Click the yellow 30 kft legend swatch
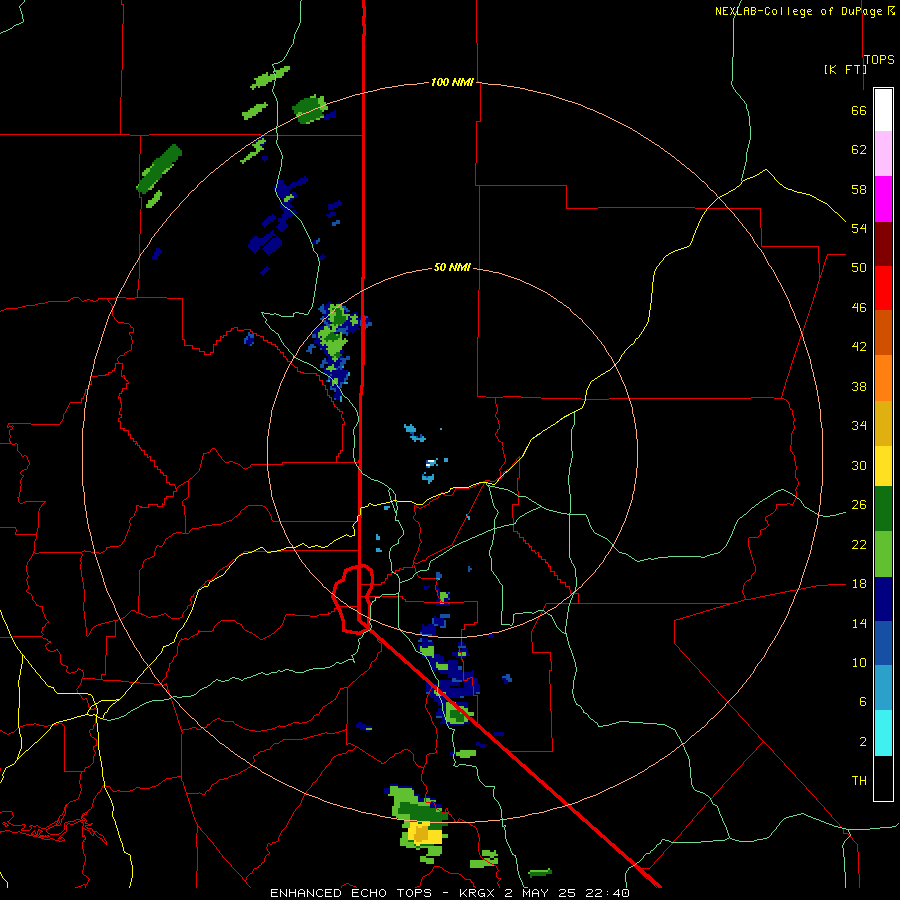This screenshot has height=900, width=900. [x=883, y=466]
